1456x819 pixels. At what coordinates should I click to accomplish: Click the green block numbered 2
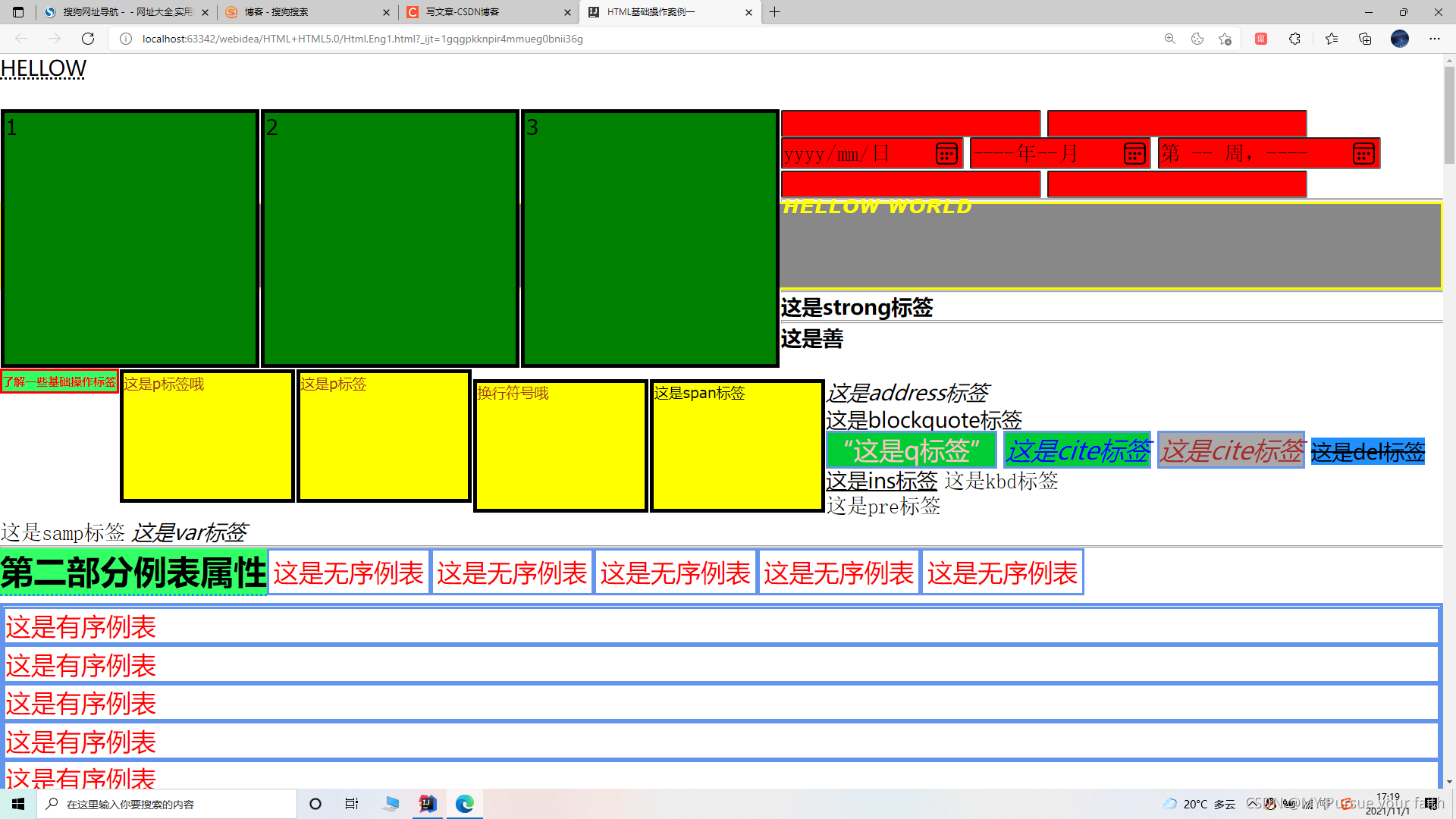[390, 238]
